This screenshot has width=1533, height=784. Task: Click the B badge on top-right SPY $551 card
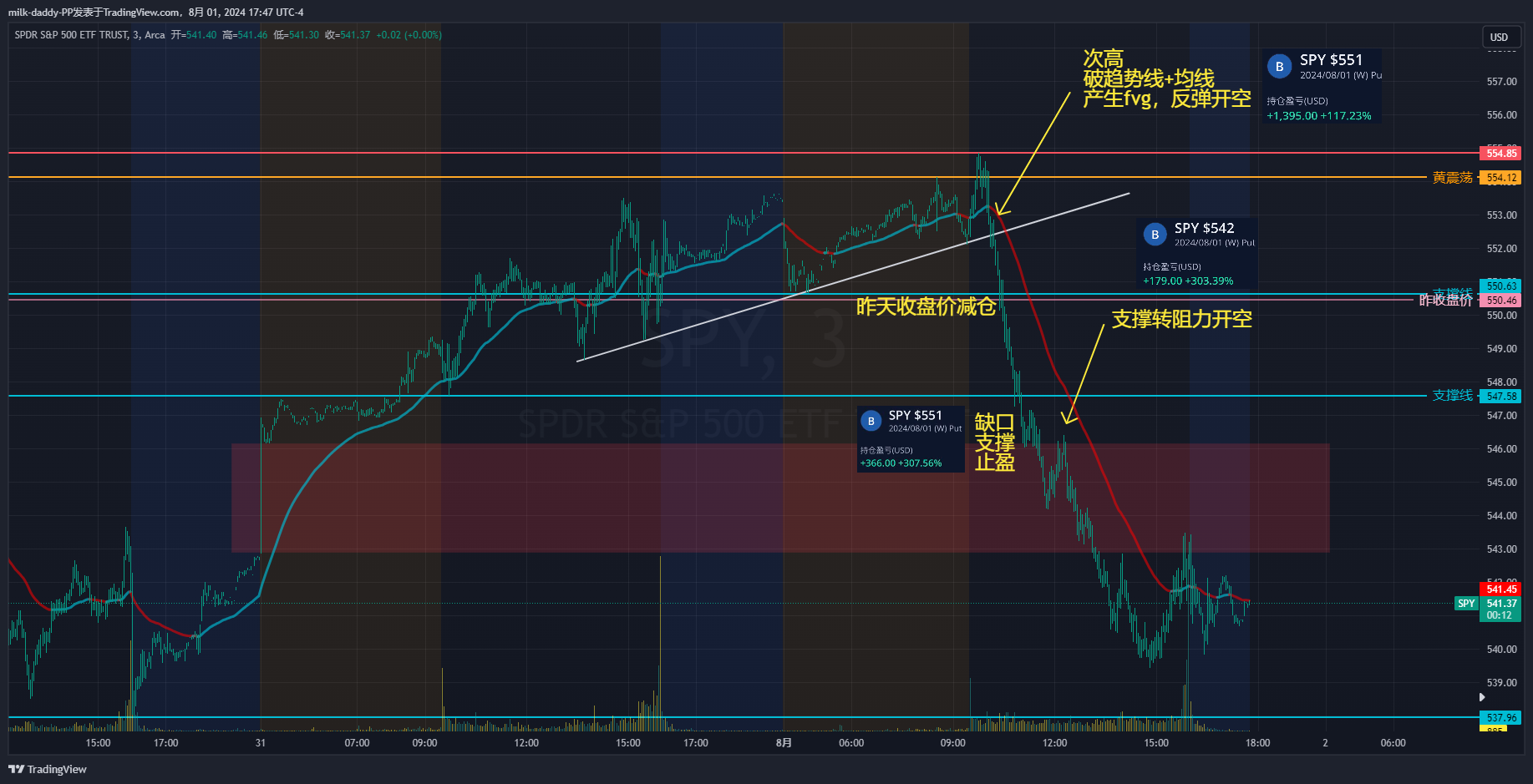(x=1279, y=67)
